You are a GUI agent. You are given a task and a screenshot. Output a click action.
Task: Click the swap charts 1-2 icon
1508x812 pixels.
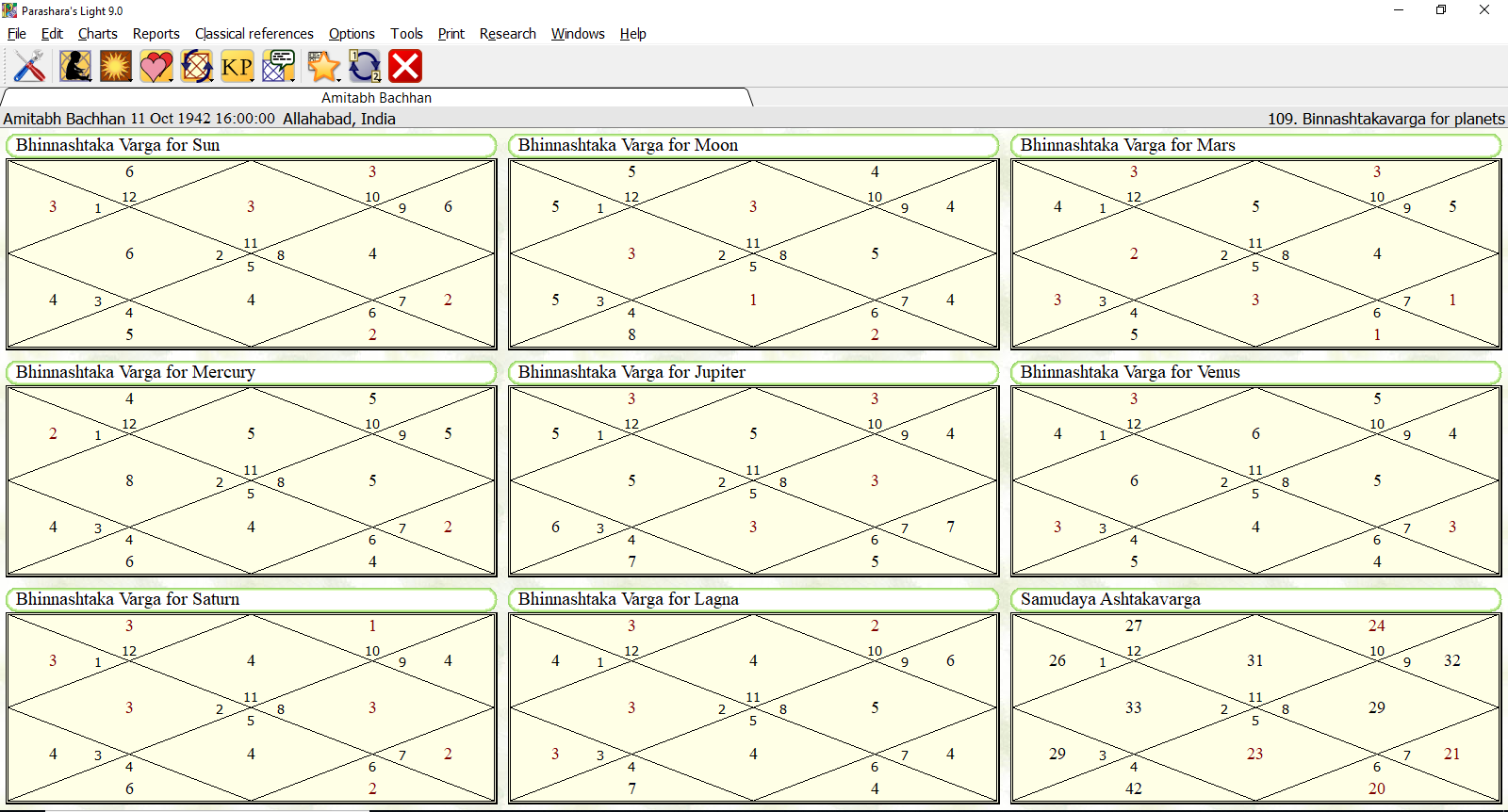click(x=364, y=66)
